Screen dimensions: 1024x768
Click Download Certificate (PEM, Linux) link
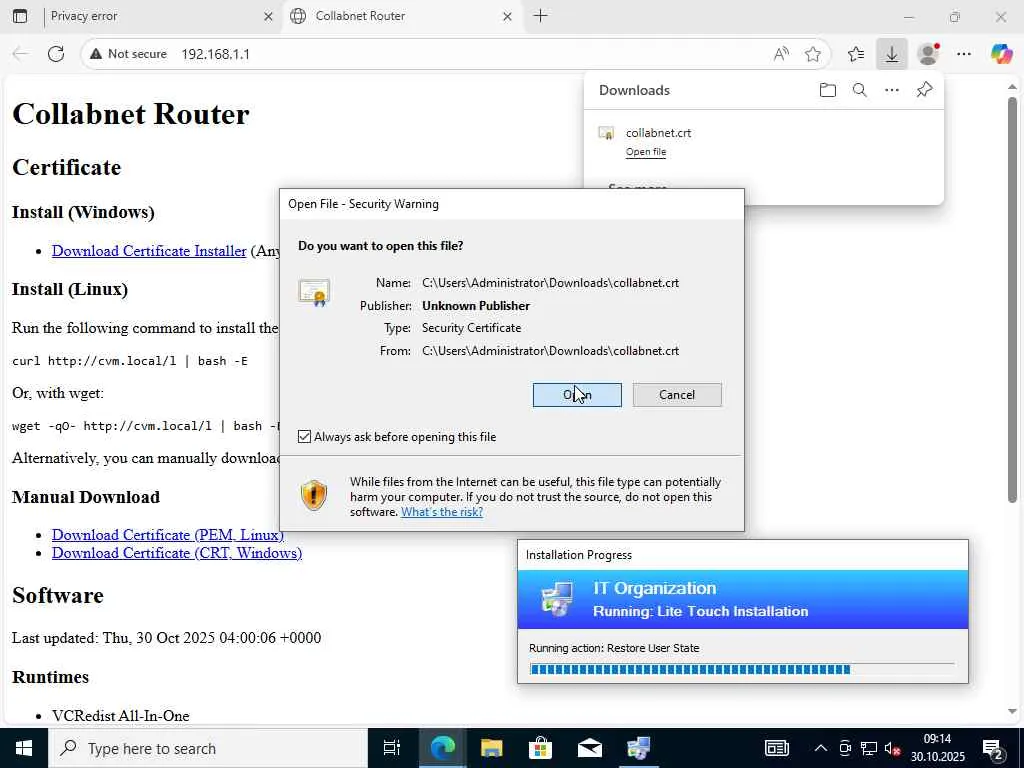click(168, 535)
